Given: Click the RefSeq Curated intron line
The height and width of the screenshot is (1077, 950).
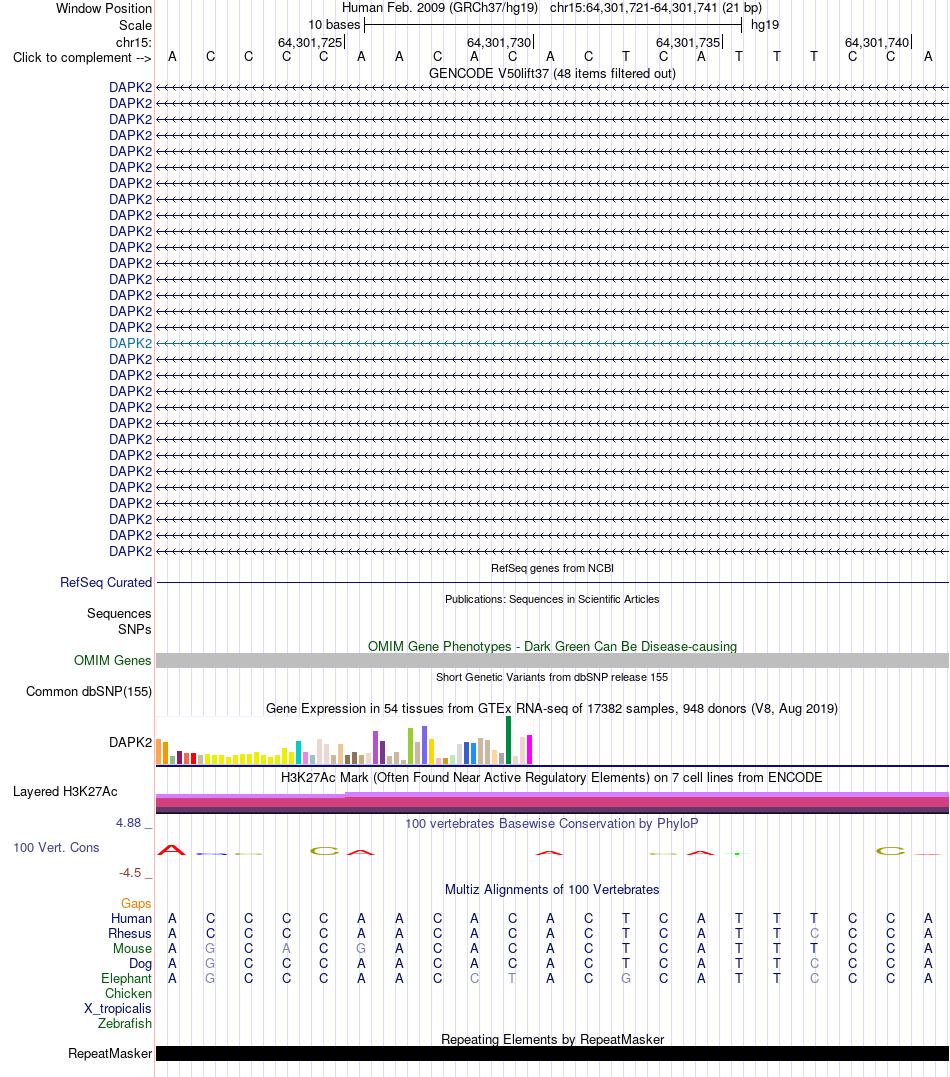Looking at the screenshot, I should (x=552, y=582).
